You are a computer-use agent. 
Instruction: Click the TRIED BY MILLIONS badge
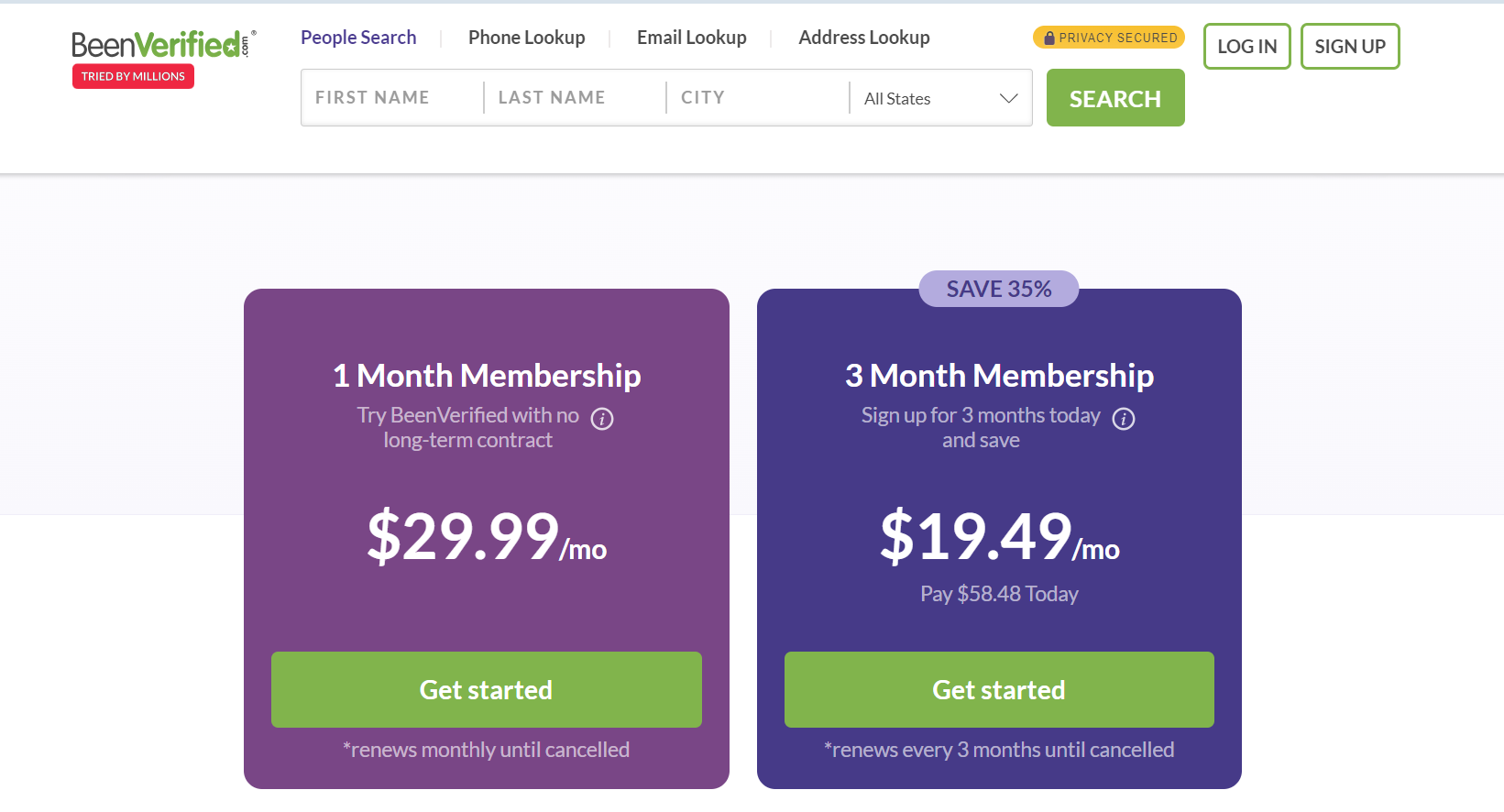(132, 76)
